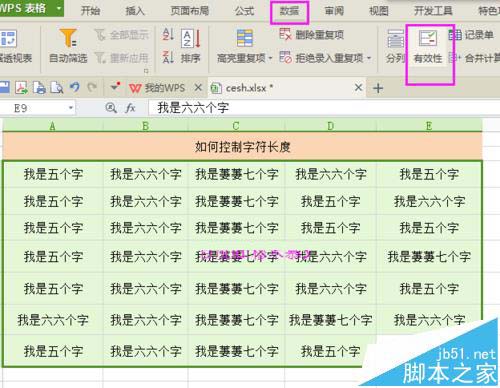Expand the 拒绝录入重复项 dropdown arrow

(x=369, y=58)
